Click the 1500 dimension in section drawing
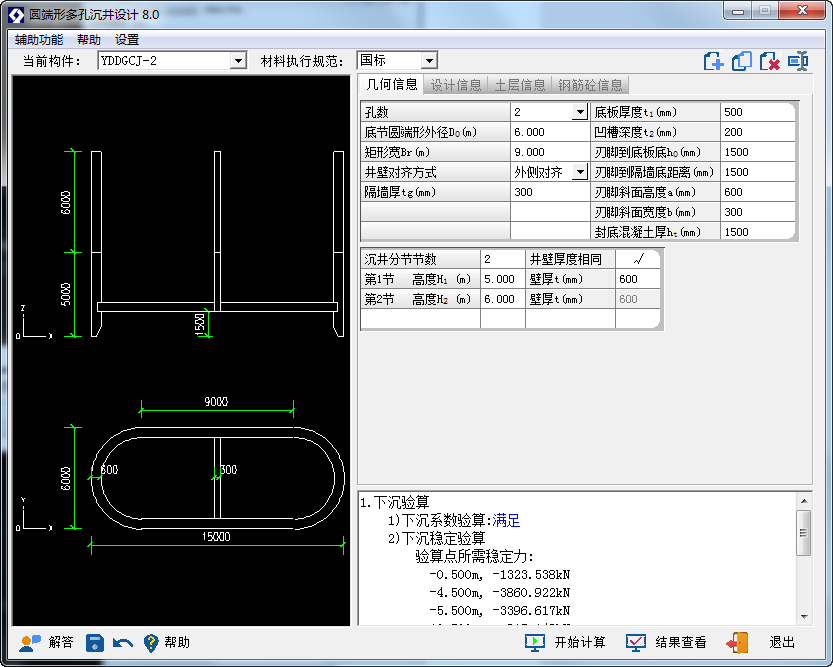Viewport: 833px width, 667px height. [x=200, y=324]
